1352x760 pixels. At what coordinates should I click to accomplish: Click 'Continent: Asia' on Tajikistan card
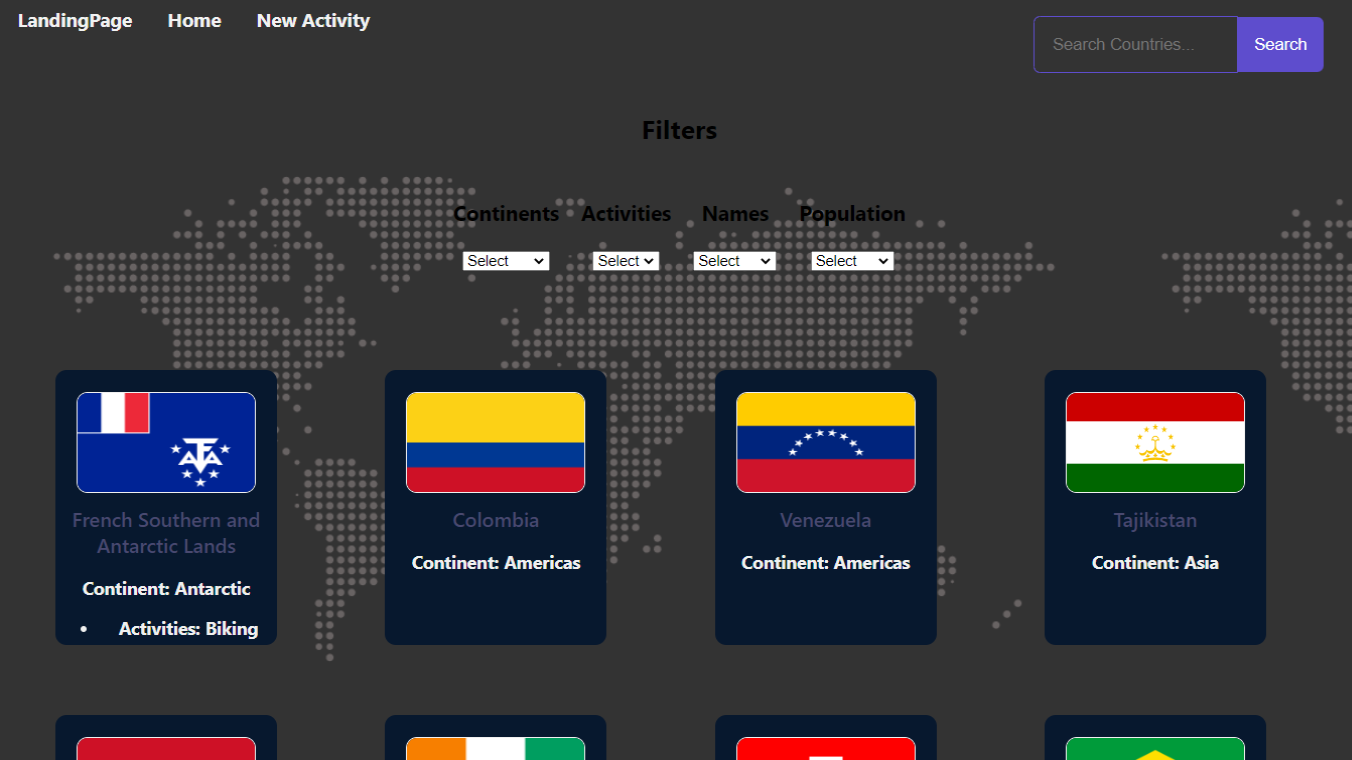[x=1155, y=563]
